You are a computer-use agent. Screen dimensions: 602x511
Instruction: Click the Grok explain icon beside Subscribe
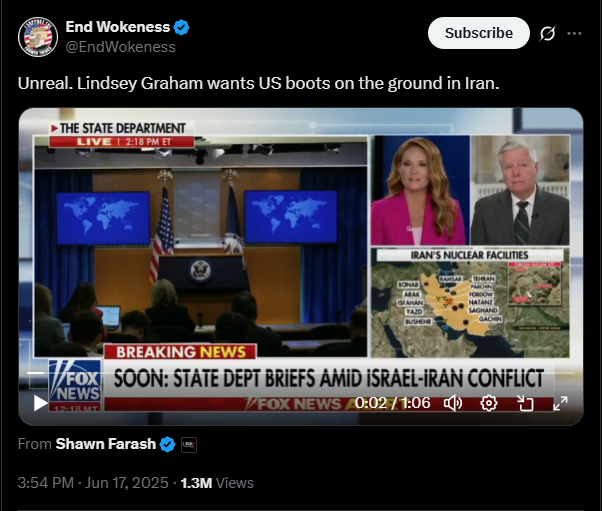pos(547,33)
